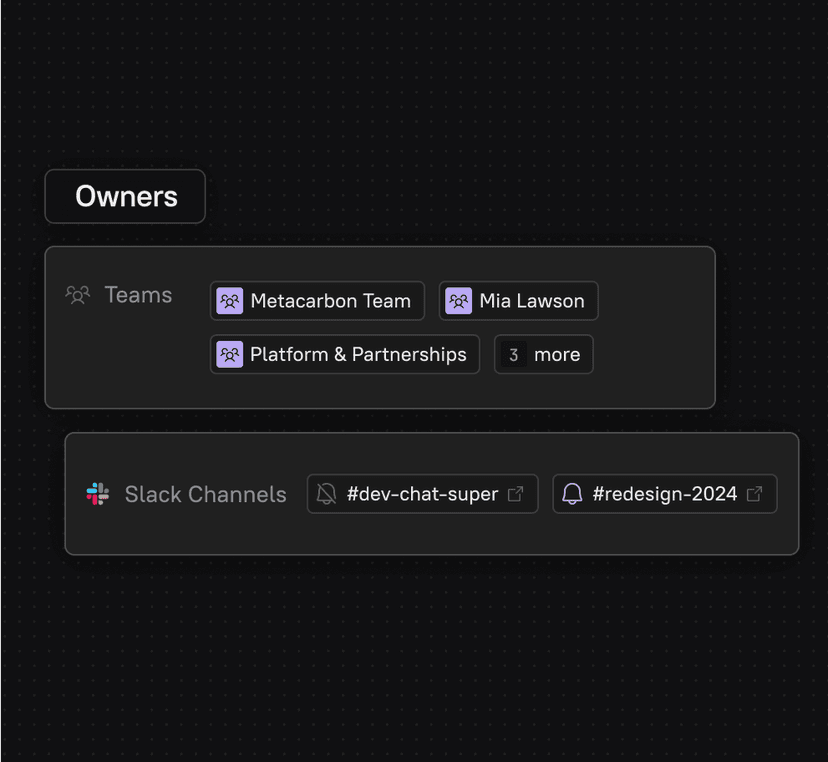Screen dimensions: 828x762
Task: Select the Teams row label
Action: 138,295
